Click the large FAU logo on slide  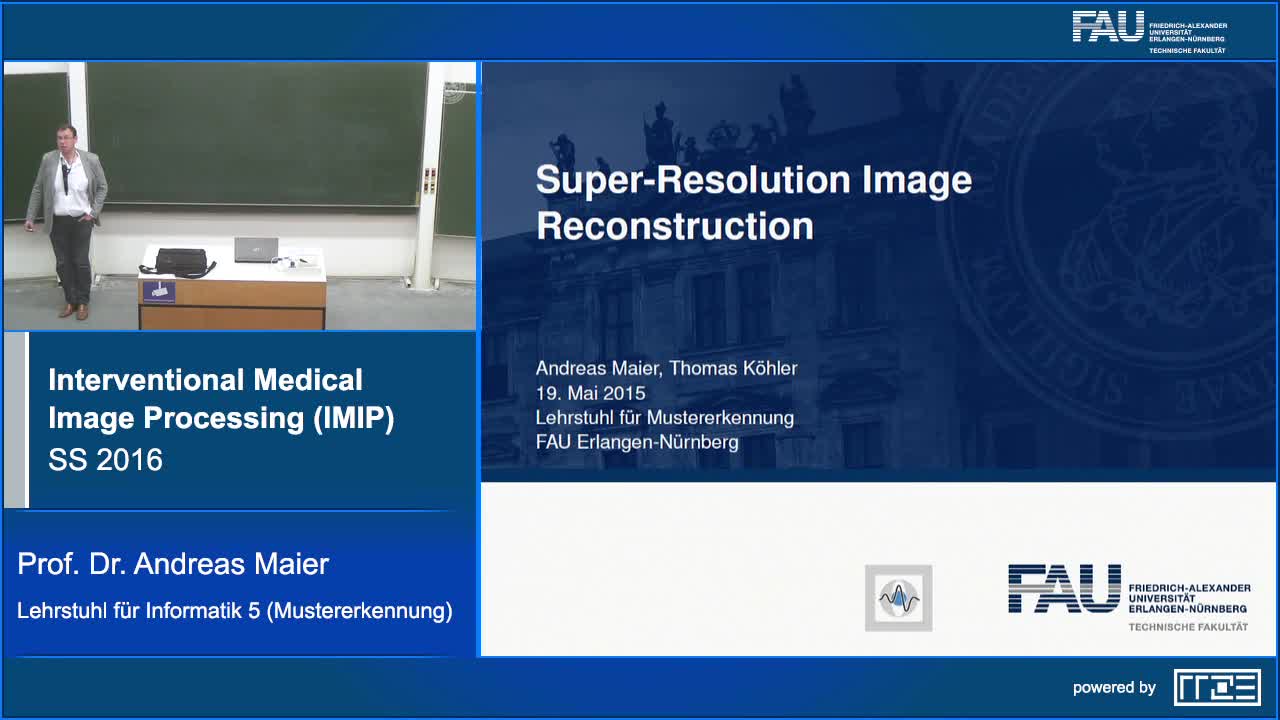pos(1128,597)
